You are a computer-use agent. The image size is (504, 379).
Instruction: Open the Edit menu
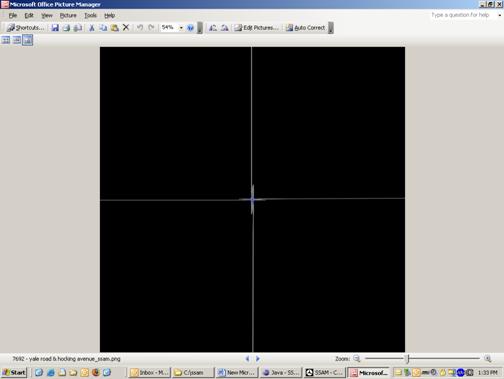tap(29, 15)
